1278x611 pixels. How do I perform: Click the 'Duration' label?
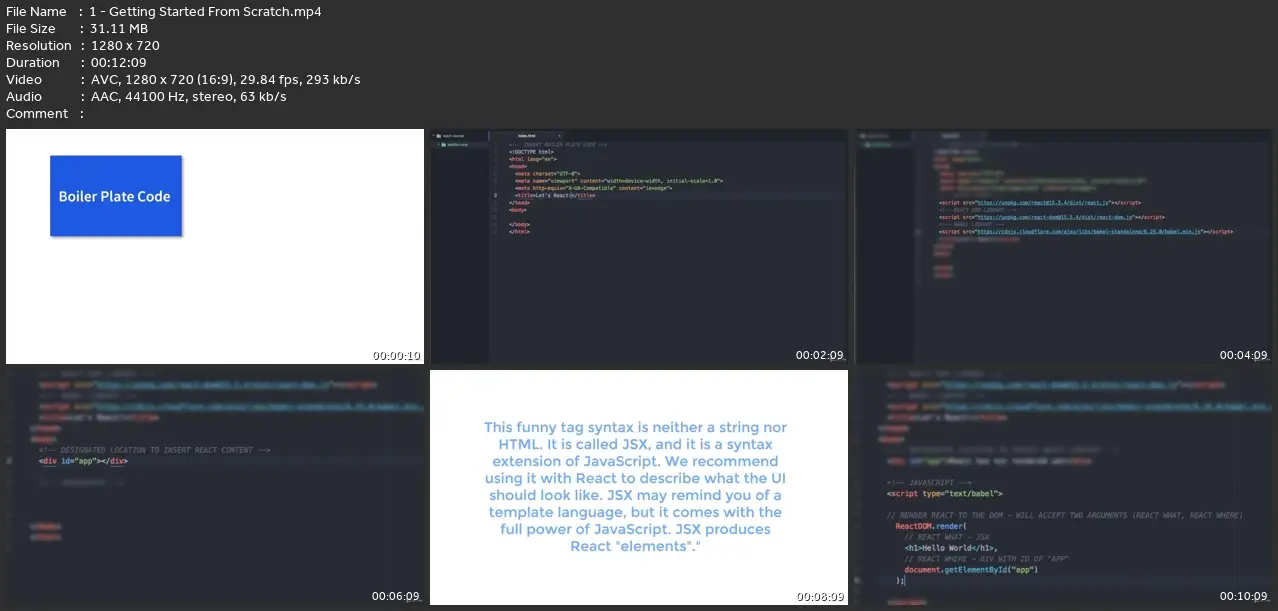point(33,62)
